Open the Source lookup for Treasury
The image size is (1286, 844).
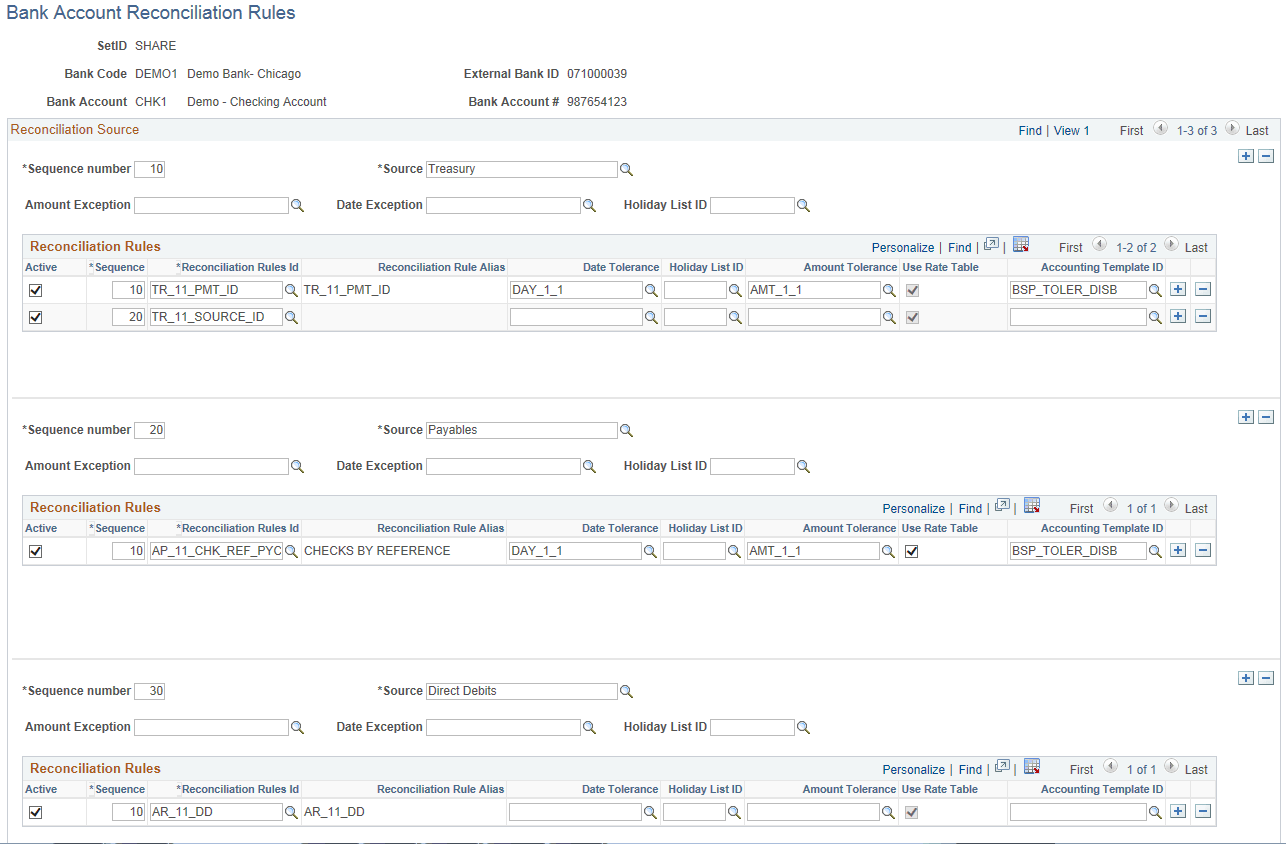click(x=627, y=169)
